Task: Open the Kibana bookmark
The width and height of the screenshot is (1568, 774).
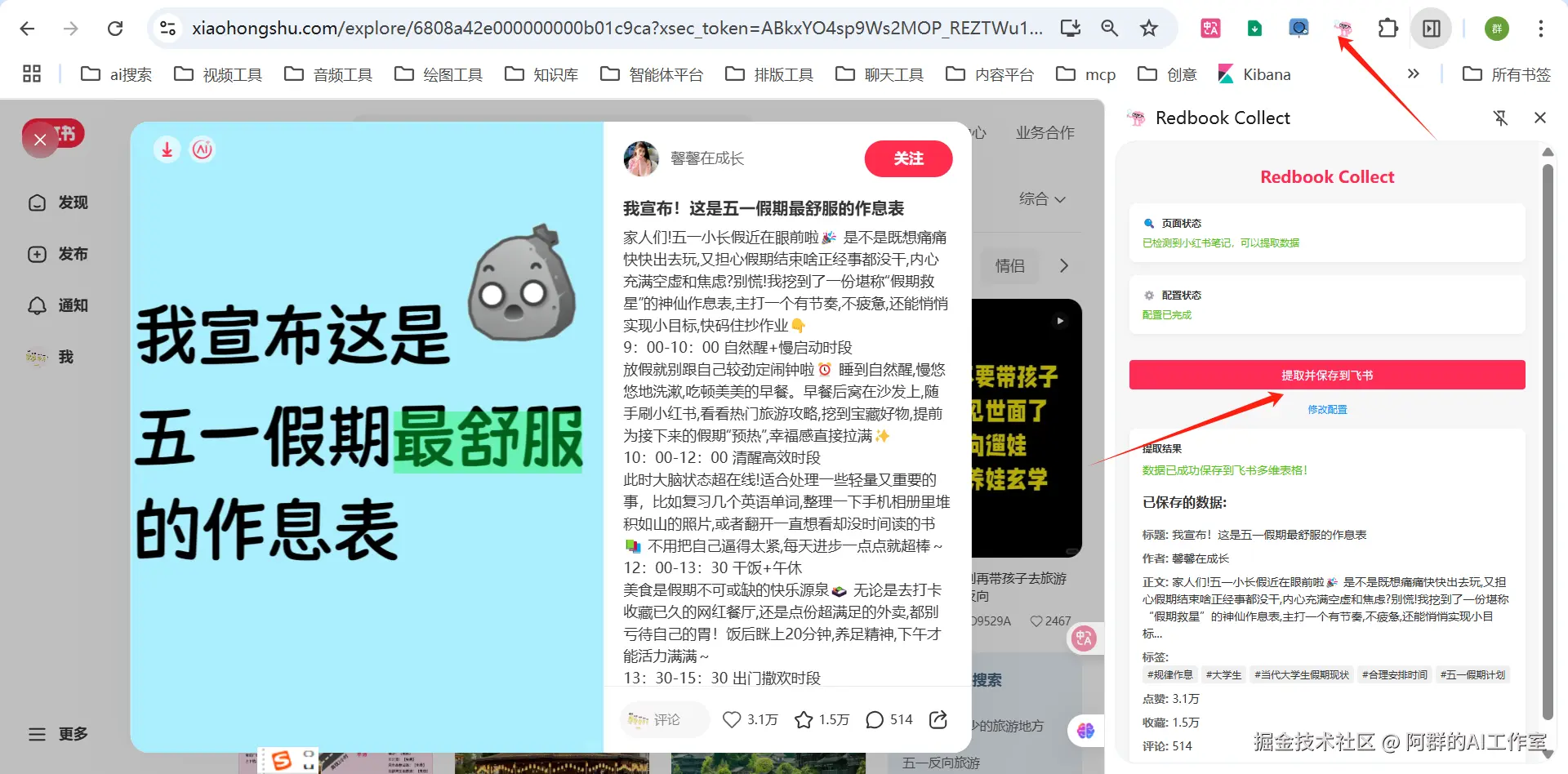Action: tap(1254, 74)
